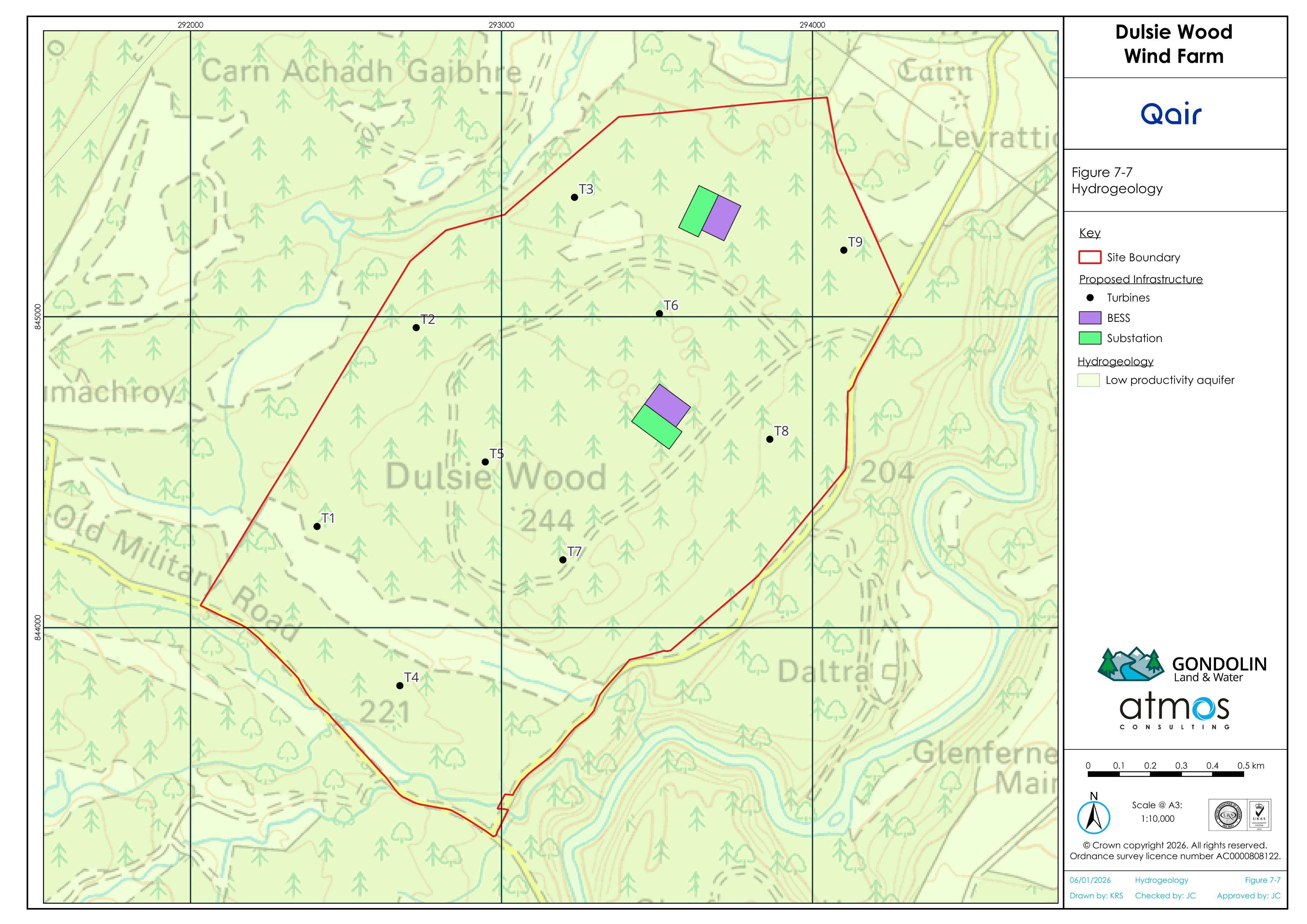
Task: Click the T5 turbine marker dot
Action: tap(485, 462)
